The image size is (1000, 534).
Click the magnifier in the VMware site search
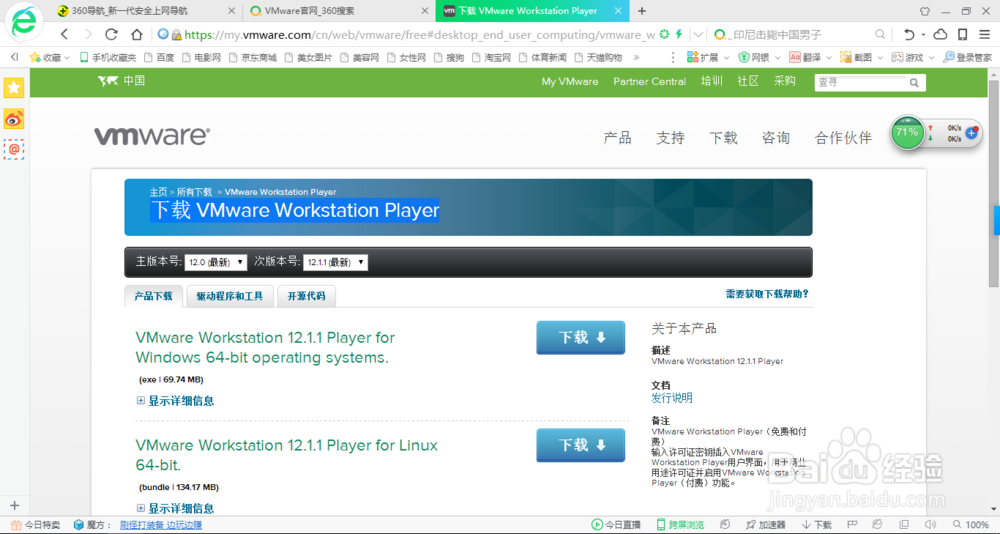tap(914, 82)
